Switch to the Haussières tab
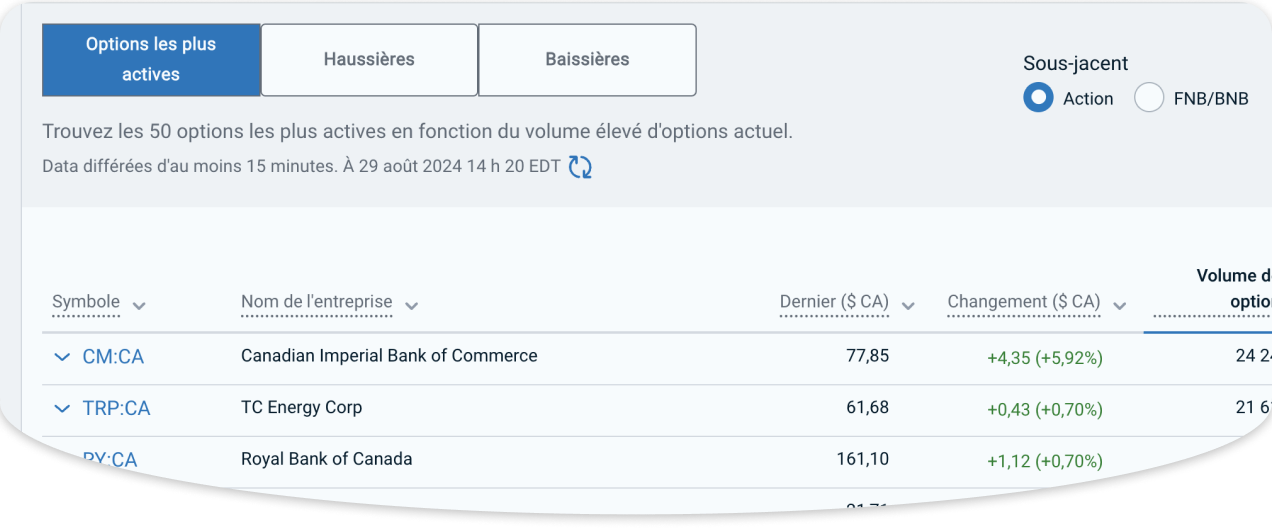The height and width of the screenshot is (528, 1272). pyautogui.click(x=369, y=60)
